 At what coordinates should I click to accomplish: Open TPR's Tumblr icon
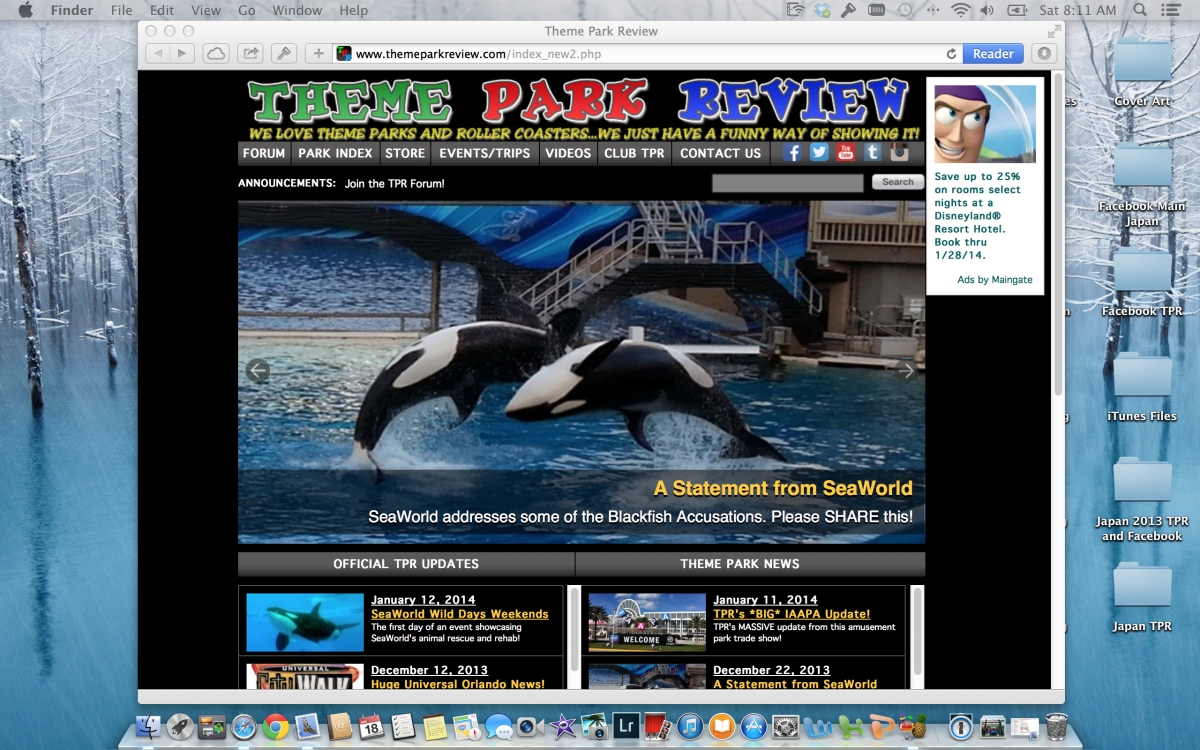point(873,153)
